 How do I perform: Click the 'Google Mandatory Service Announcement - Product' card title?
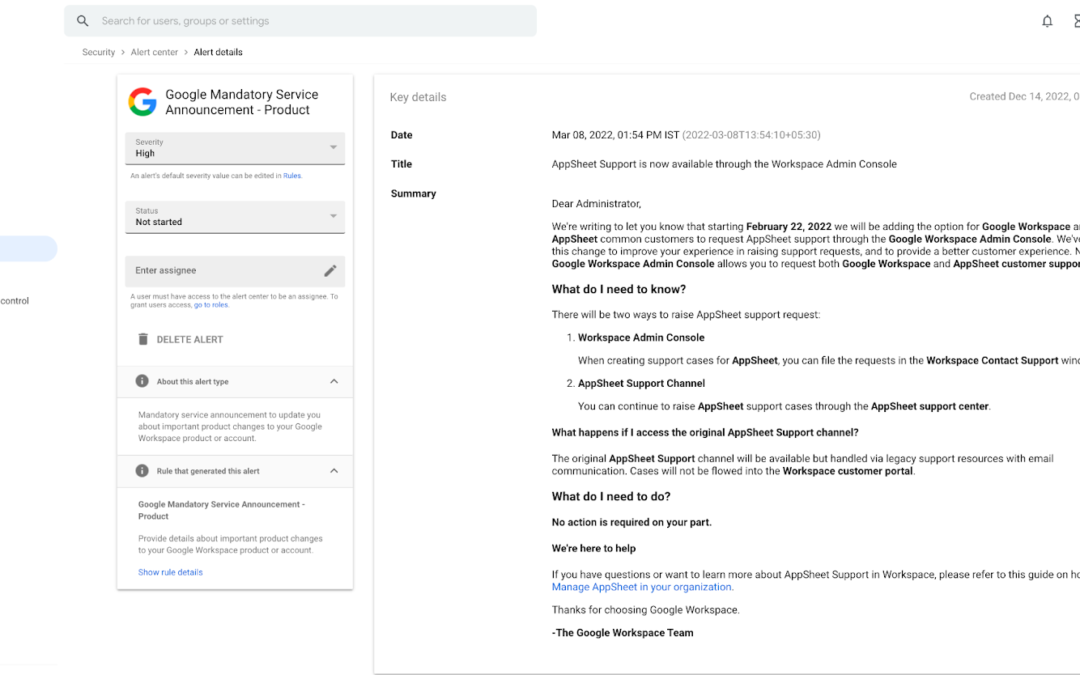(x=242, y=102)
